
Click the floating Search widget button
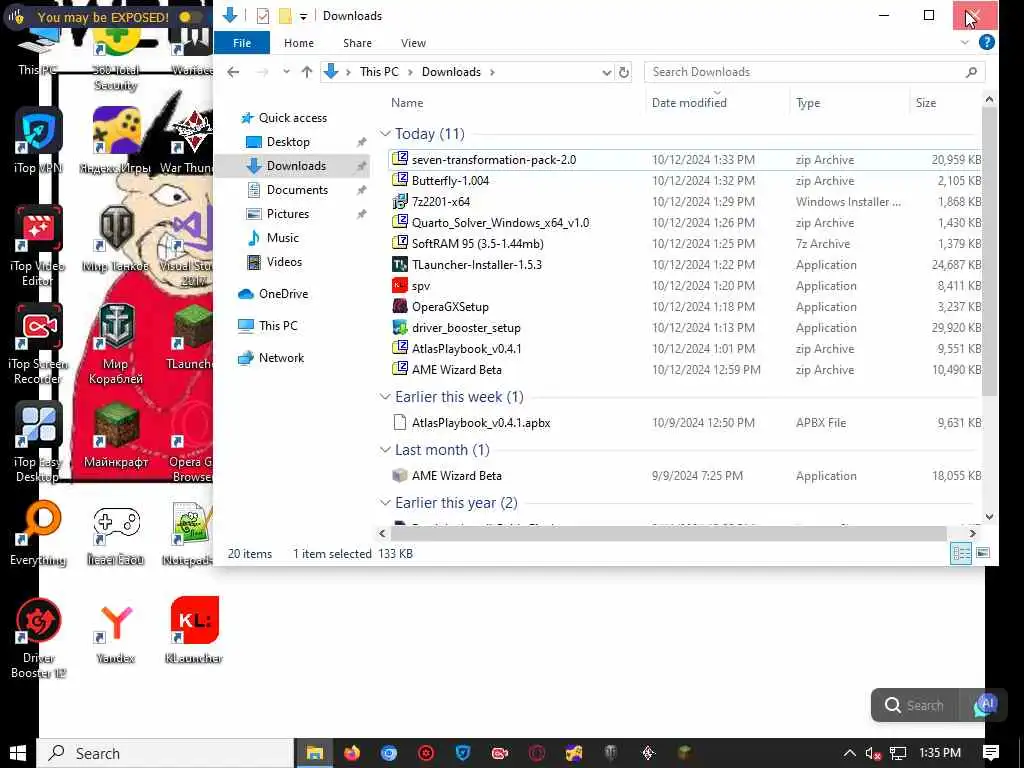(x=914, y=705)
